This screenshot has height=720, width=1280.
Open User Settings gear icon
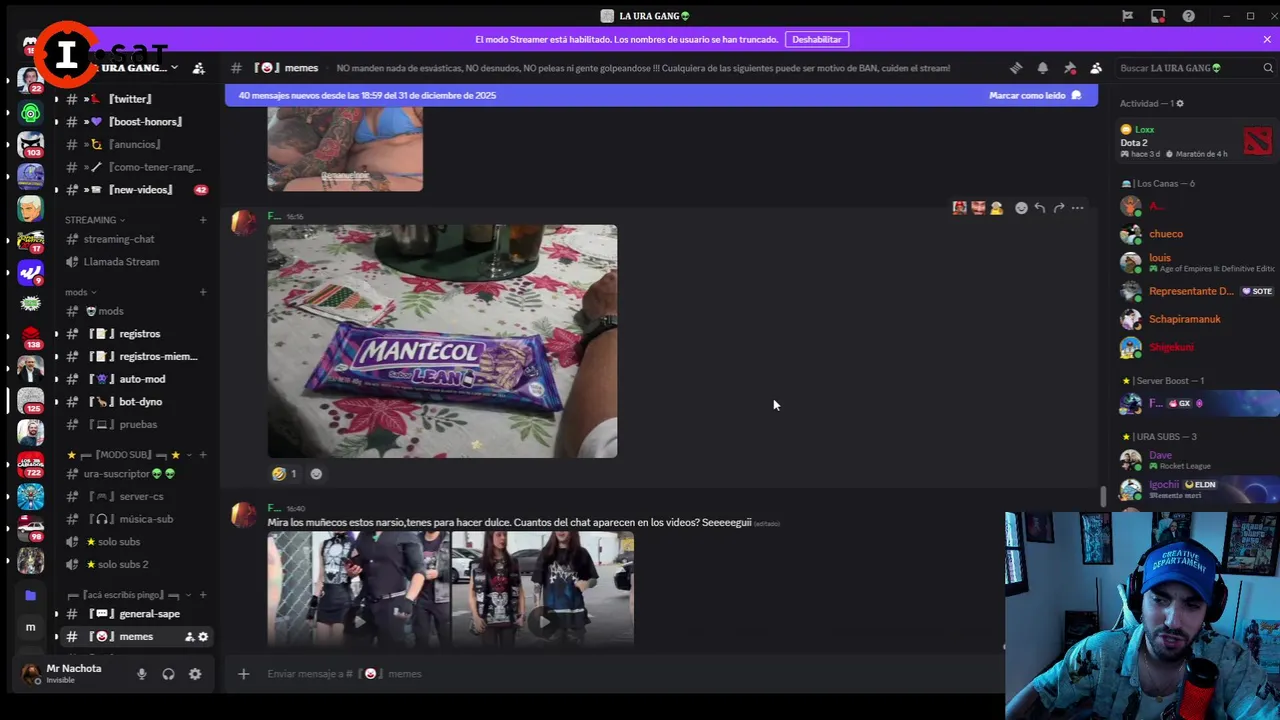point(195,674)
